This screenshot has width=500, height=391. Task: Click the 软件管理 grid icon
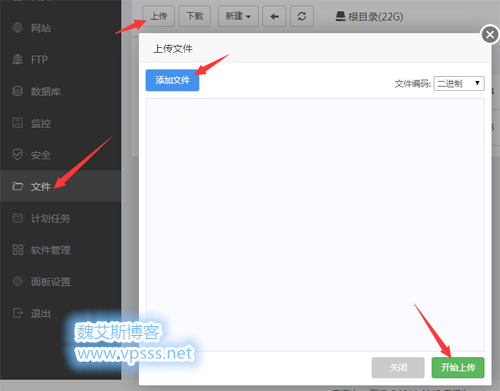coord(17,249)
